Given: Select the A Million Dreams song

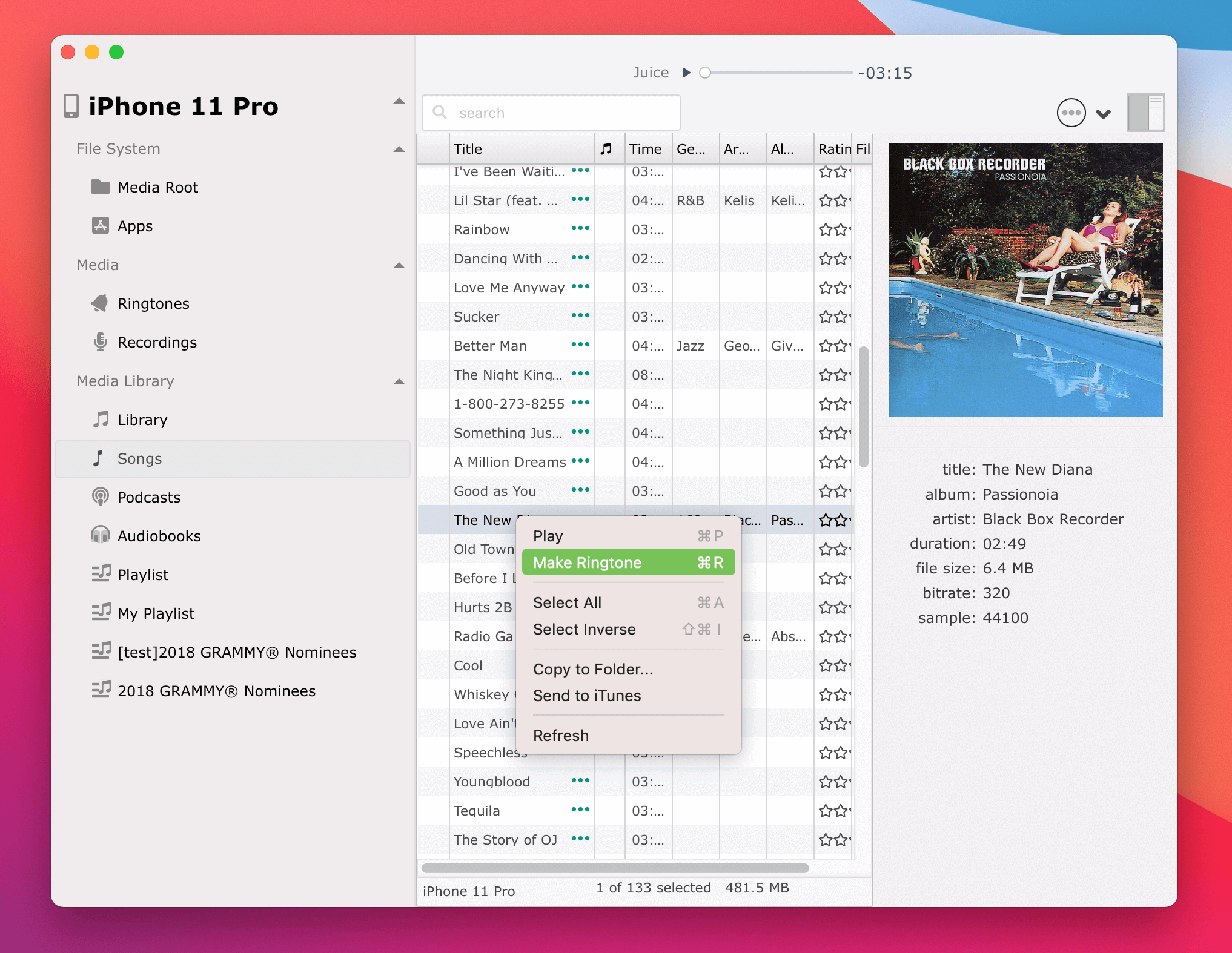Looking at the screenshot, I should tap(635, 462).
